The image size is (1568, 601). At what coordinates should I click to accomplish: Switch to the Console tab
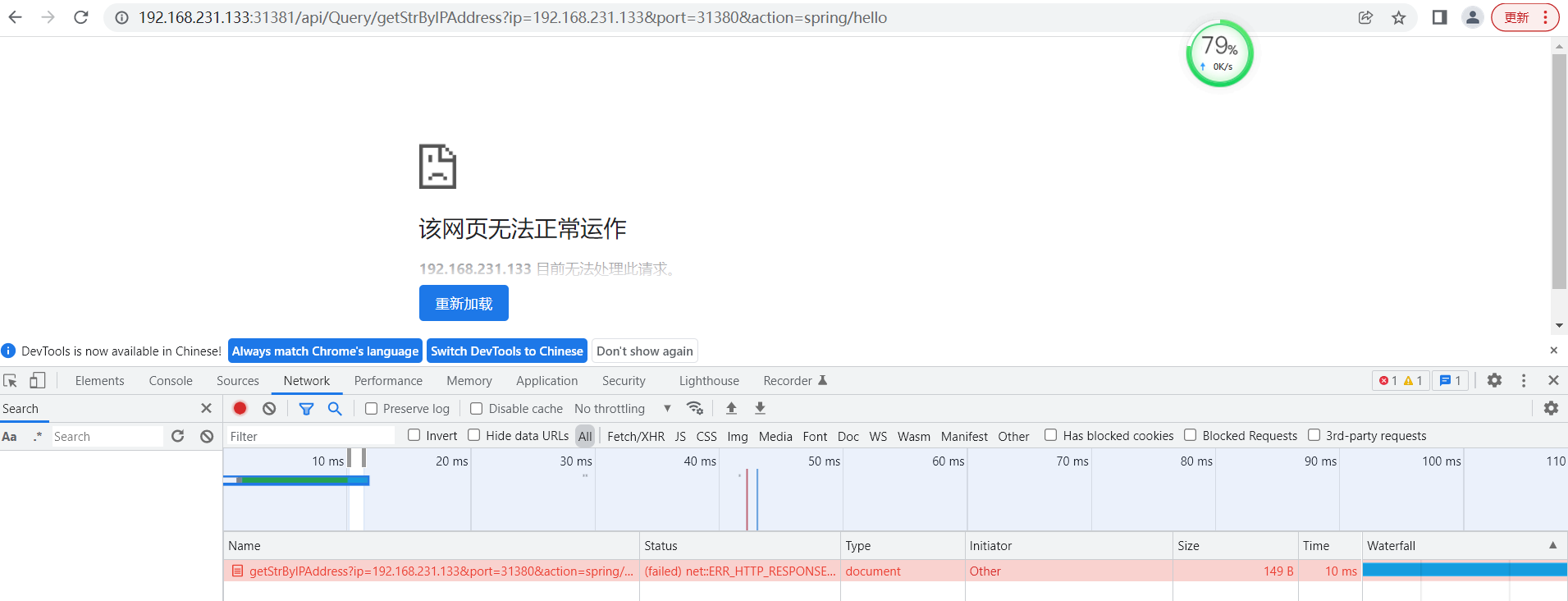pyautogui.click(x=171, y=381)
